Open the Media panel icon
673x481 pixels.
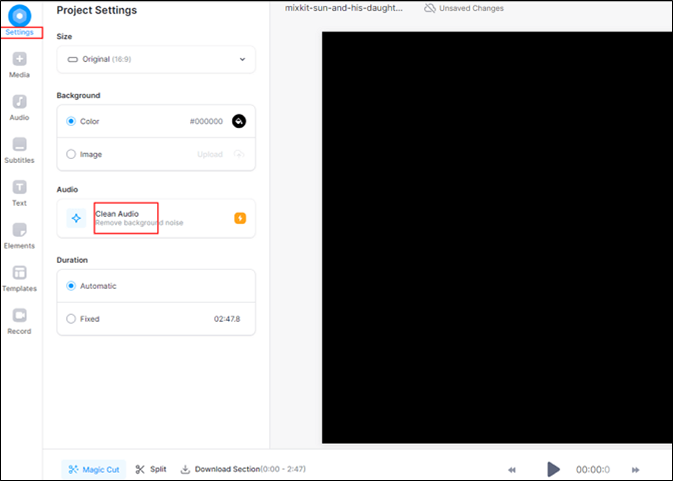point(19,59)
